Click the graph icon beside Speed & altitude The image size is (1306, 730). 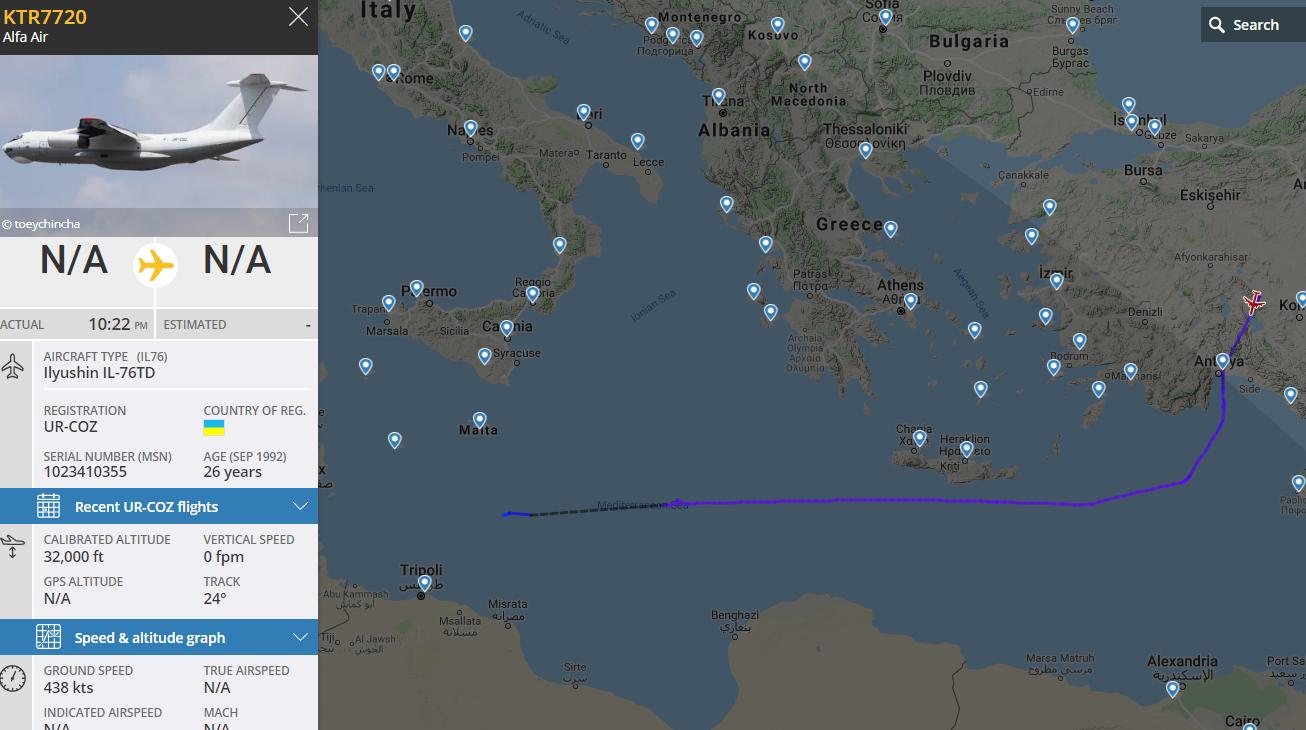click(48, 638)
